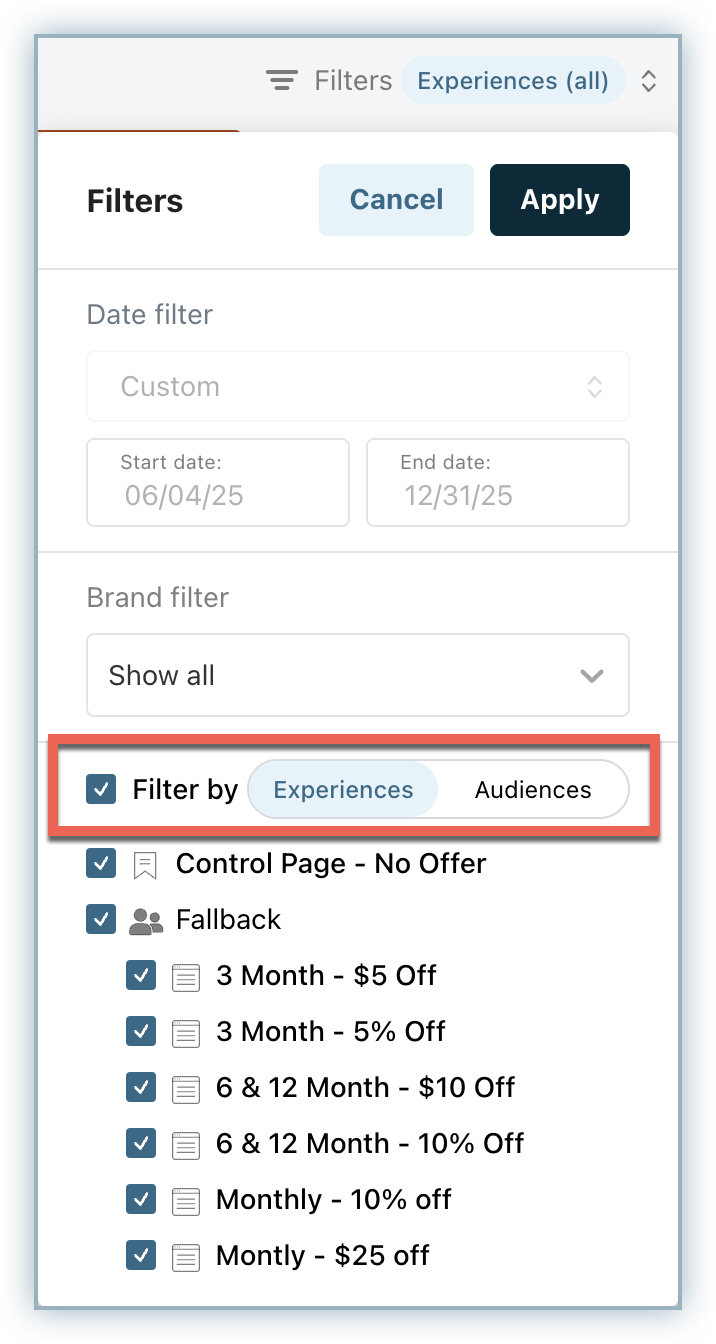Uncheck Control Page - No Offer checkbox
This screenshot has width=716, height=1344.
coord(102,864)
